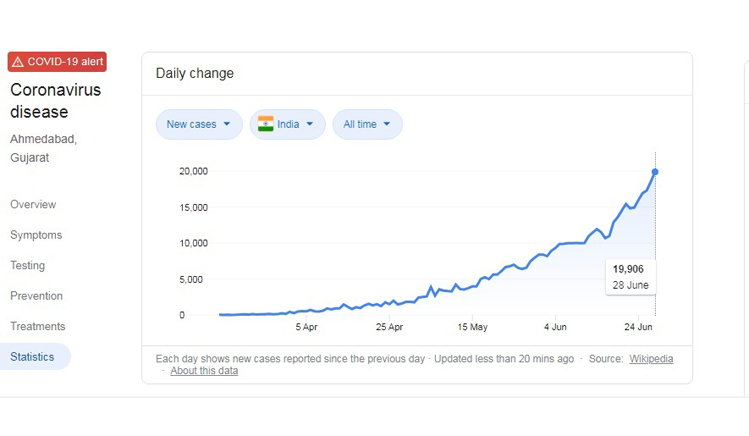Open the New cases dropdown
Viewport: 749px width, 436px height.
199,124
